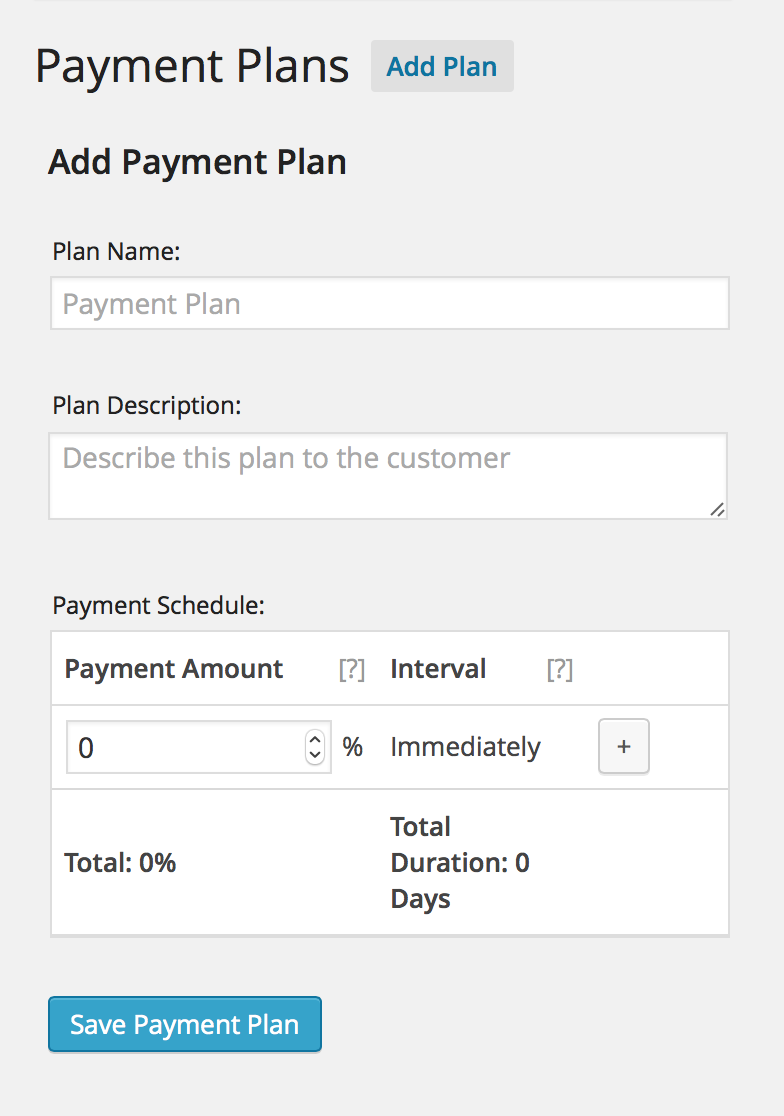Click inside the Plan Name field
The height and width of the screenshot is (1116, 784).
point(388,302)
